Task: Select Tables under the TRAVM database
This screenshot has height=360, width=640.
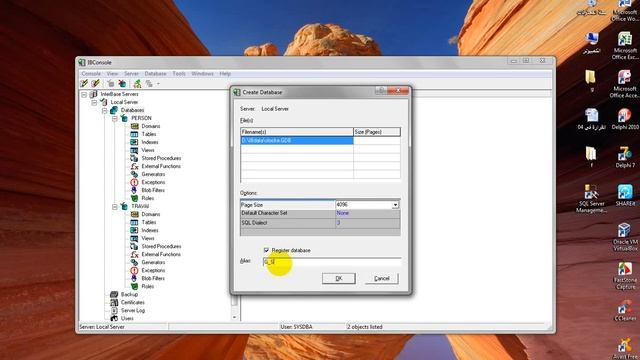Action: click(x=149, y=222)
